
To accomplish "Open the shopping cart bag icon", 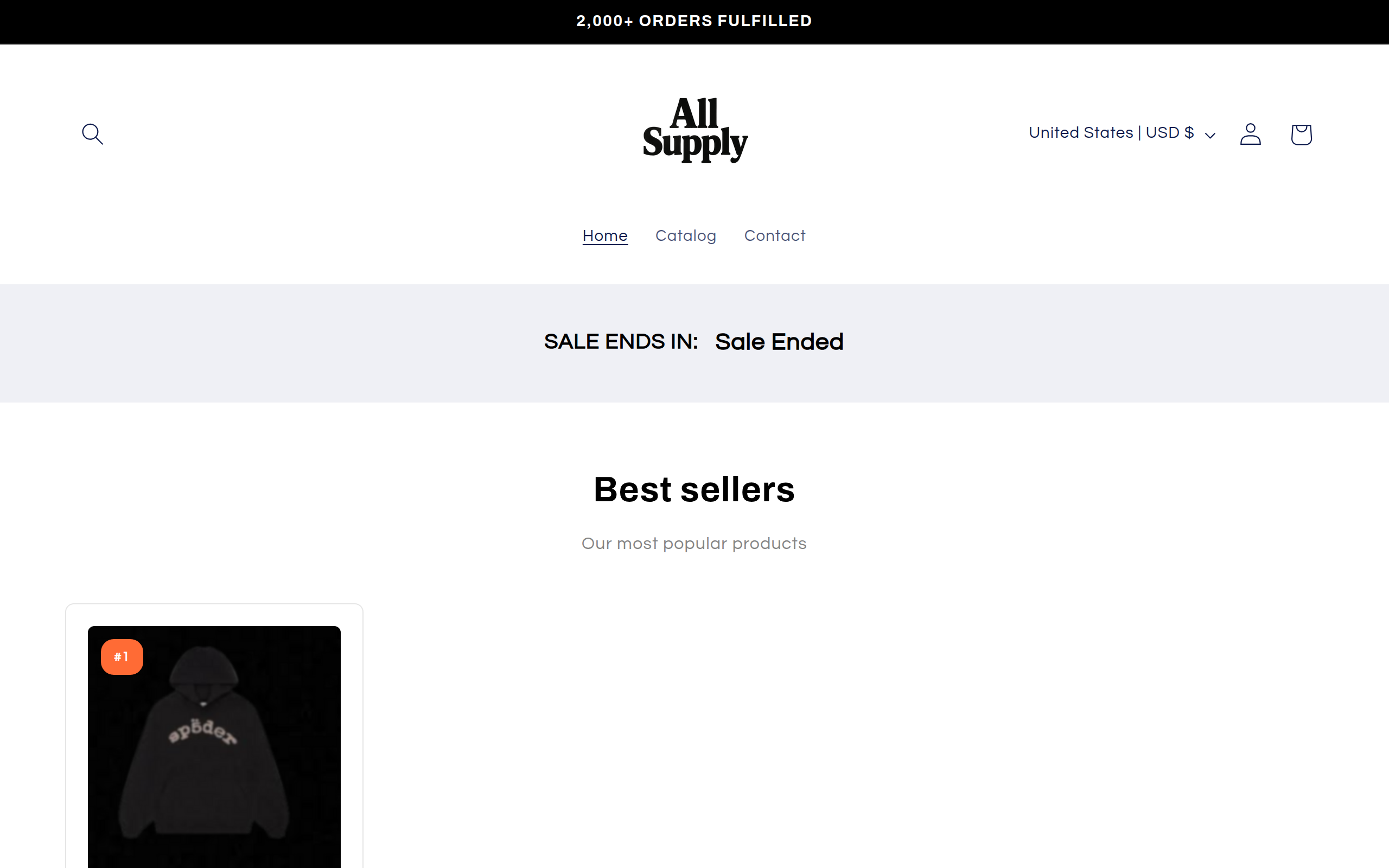I will click(x=1301, y=135).
